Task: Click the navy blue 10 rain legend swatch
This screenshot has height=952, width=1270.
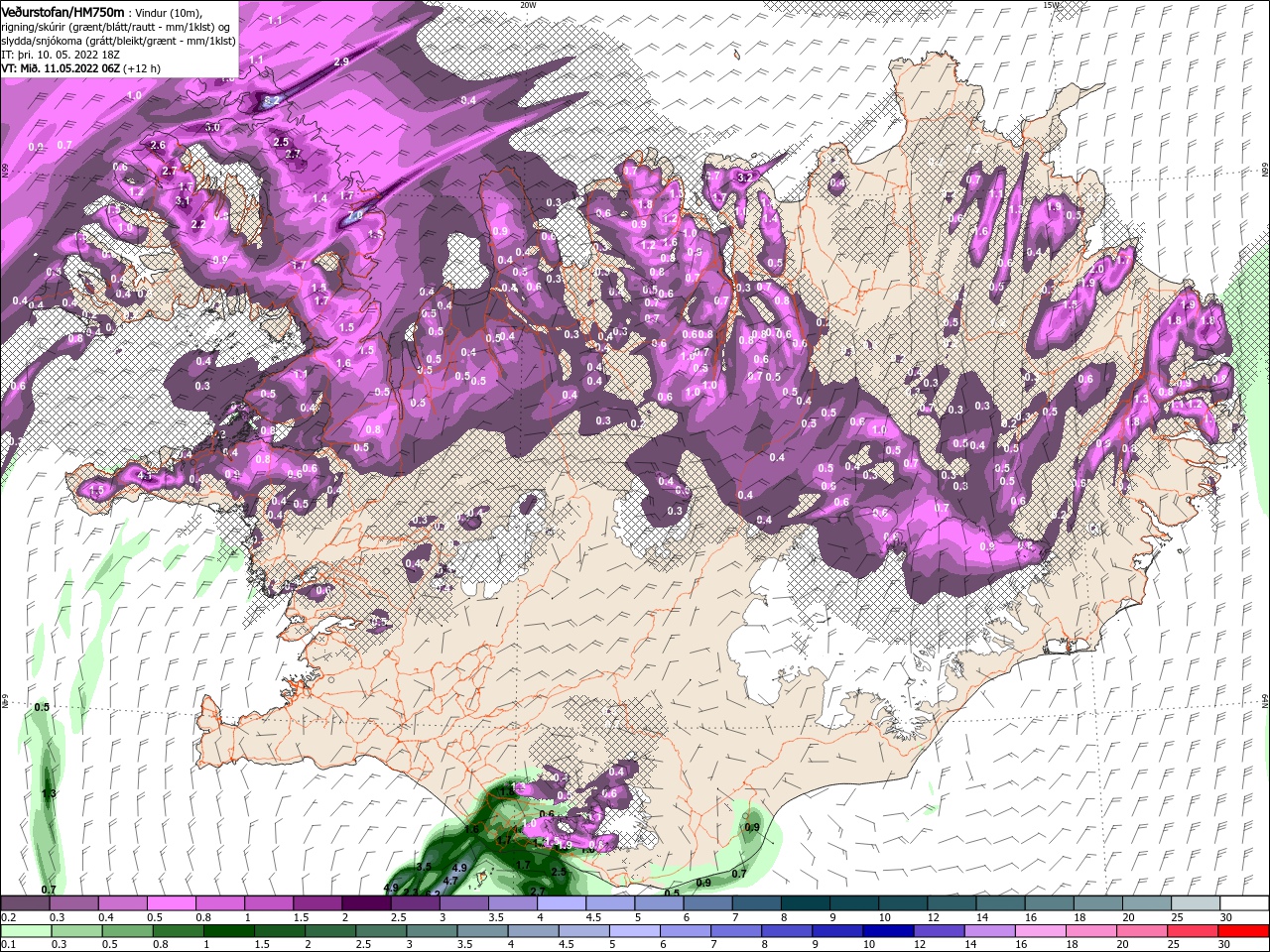Action: (x=888, y=931)
